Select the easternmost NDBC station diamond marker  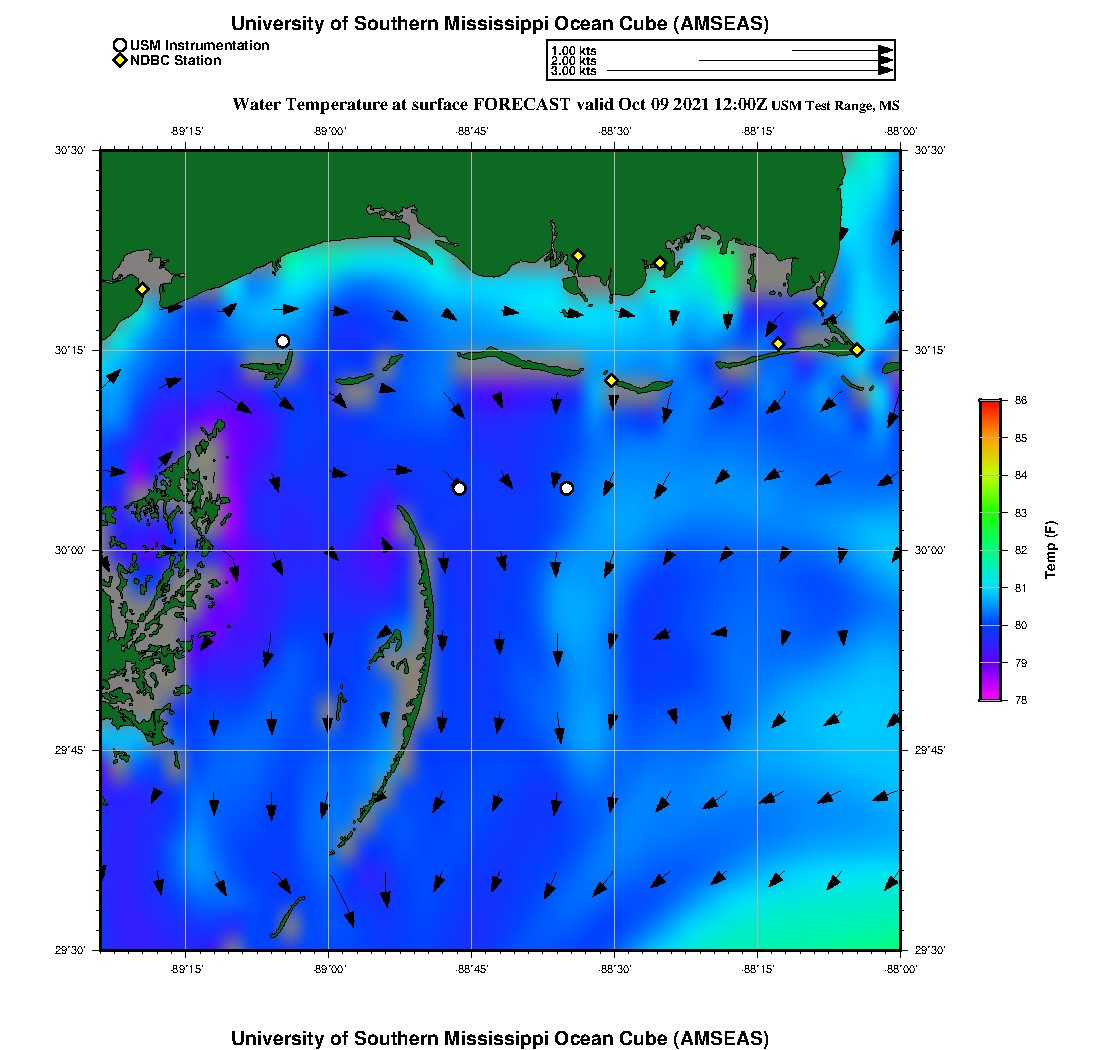(857, 349)
